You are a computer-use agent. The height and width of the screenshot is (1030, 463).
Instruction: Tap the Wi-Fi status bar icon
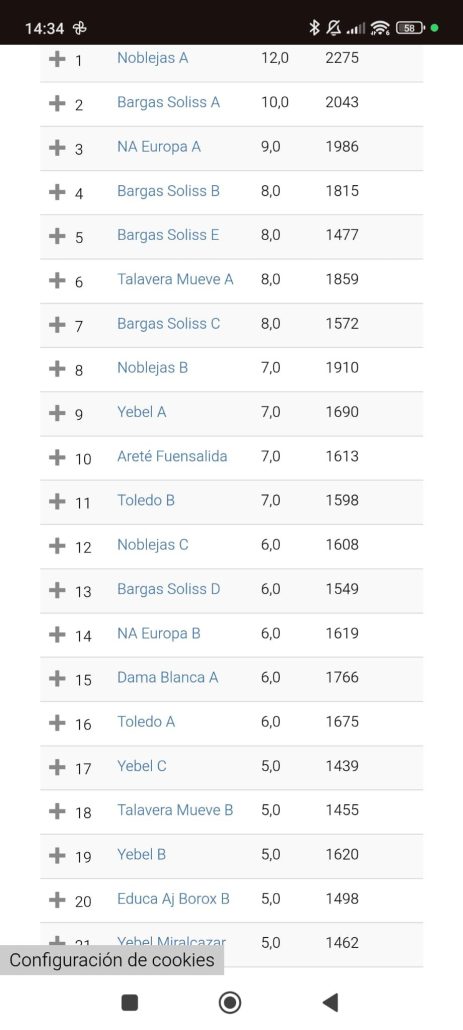[380, 28]
